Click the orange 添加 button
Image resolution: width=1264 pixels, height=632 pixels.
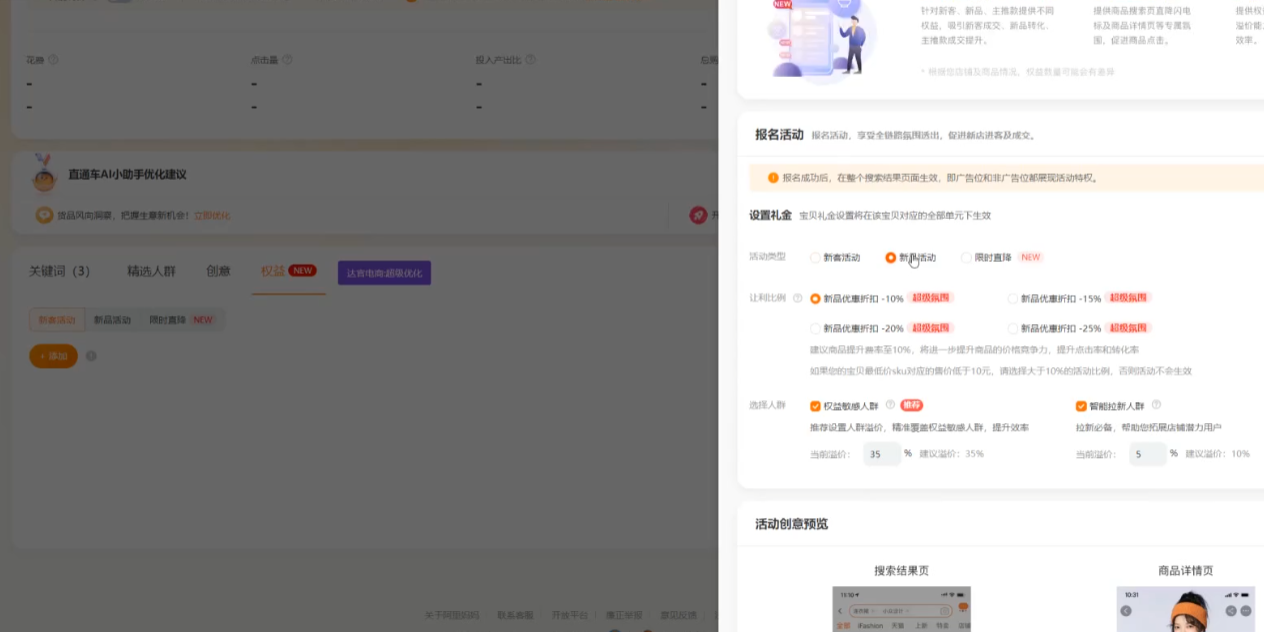[54, 356]
